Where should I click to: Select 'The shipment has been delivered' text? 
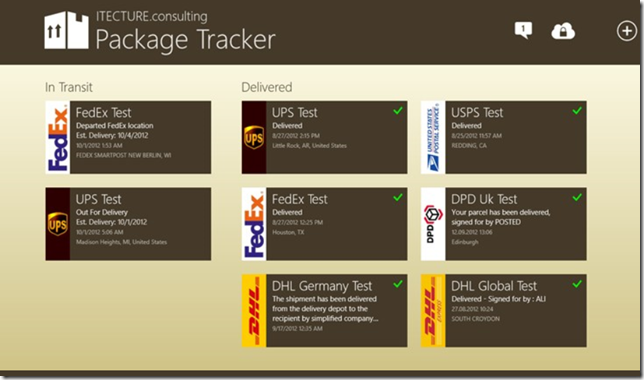click(x=324, y=299)
